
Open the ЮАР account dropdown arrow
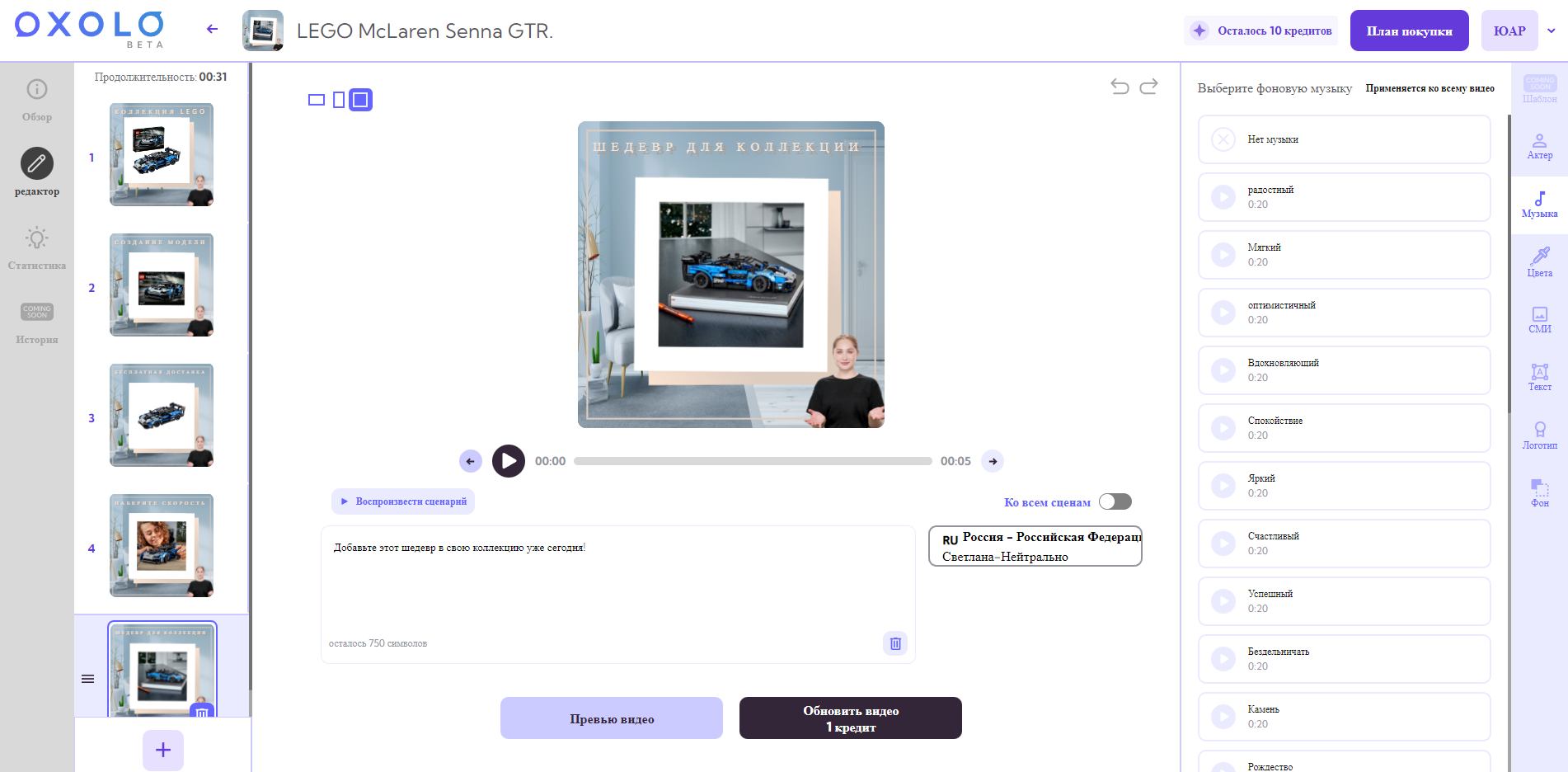[x=1552, y=31]
